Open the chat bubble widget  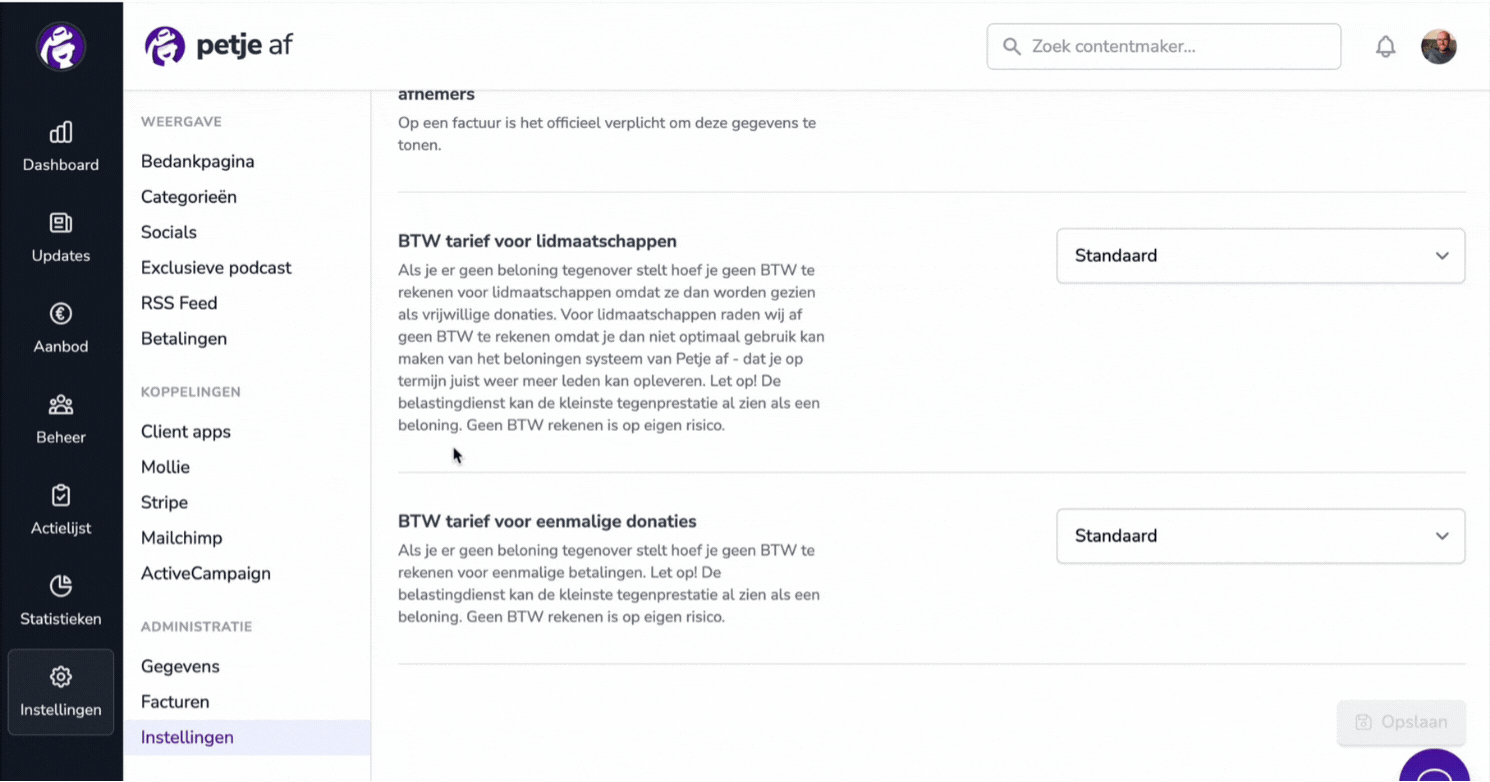1435,768
